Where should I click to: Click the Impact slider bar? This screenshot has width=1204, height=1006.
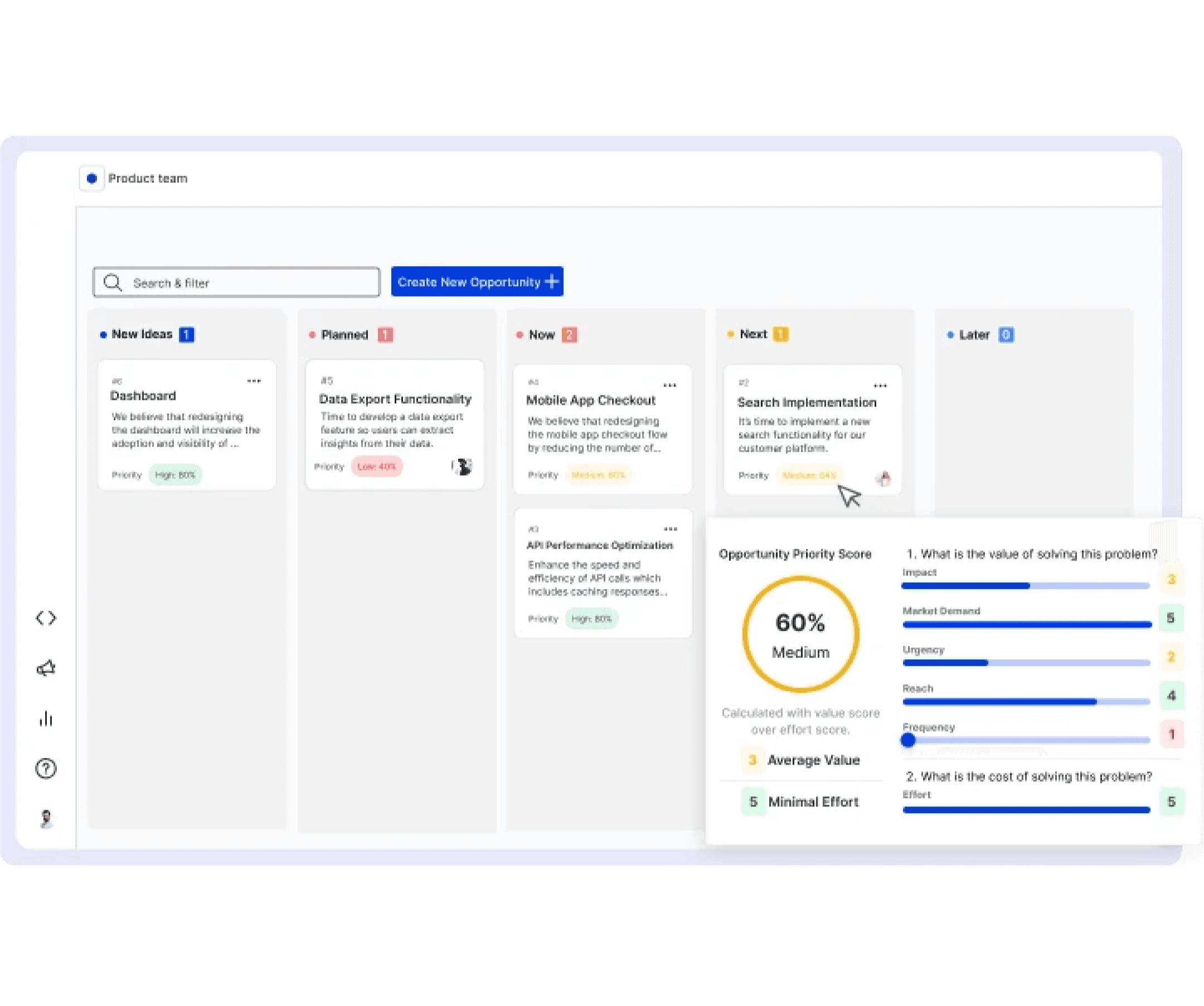1025,586
